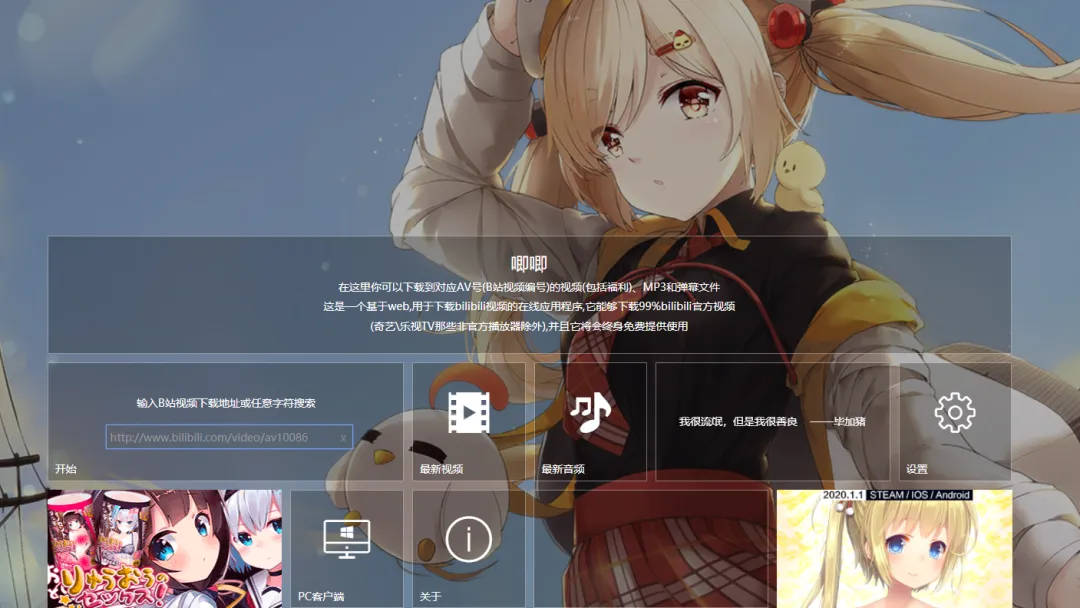The image size is (1080, 608).
Task: Focus the bilibili video URL input field
Action: [x=229, y=437]
